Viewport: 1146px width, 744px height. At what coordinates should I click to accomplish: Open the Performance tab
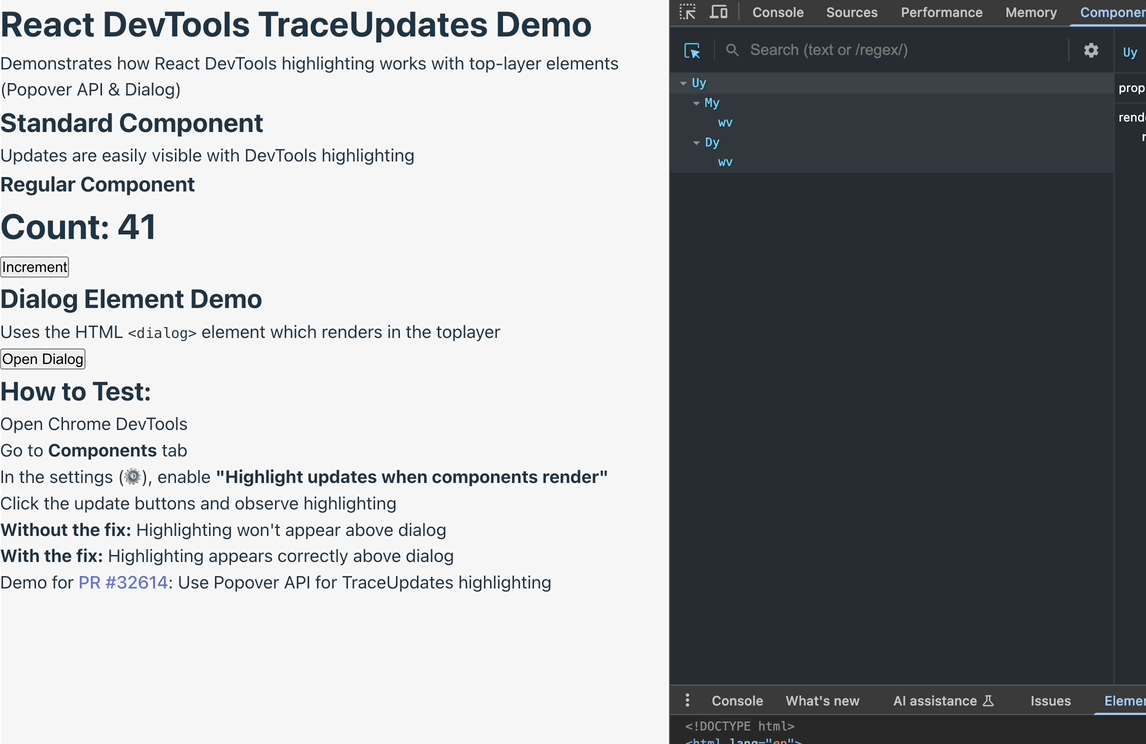point(941,12)
